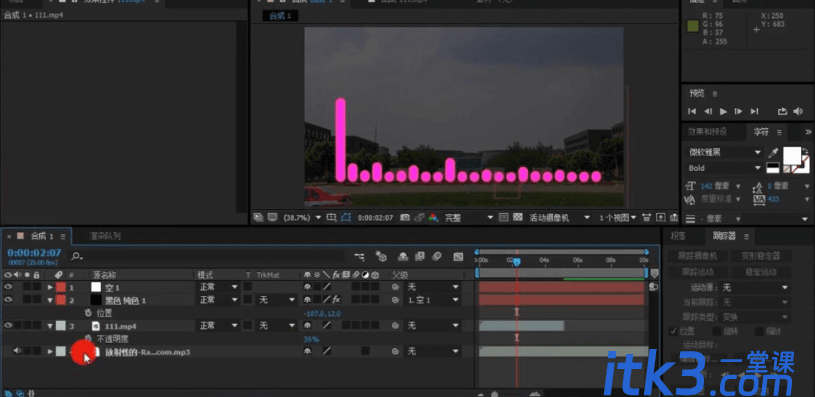Enable motion blur for timeline
Image resolution: width=815 pixels, height=397 pixels.
(437, 256)
